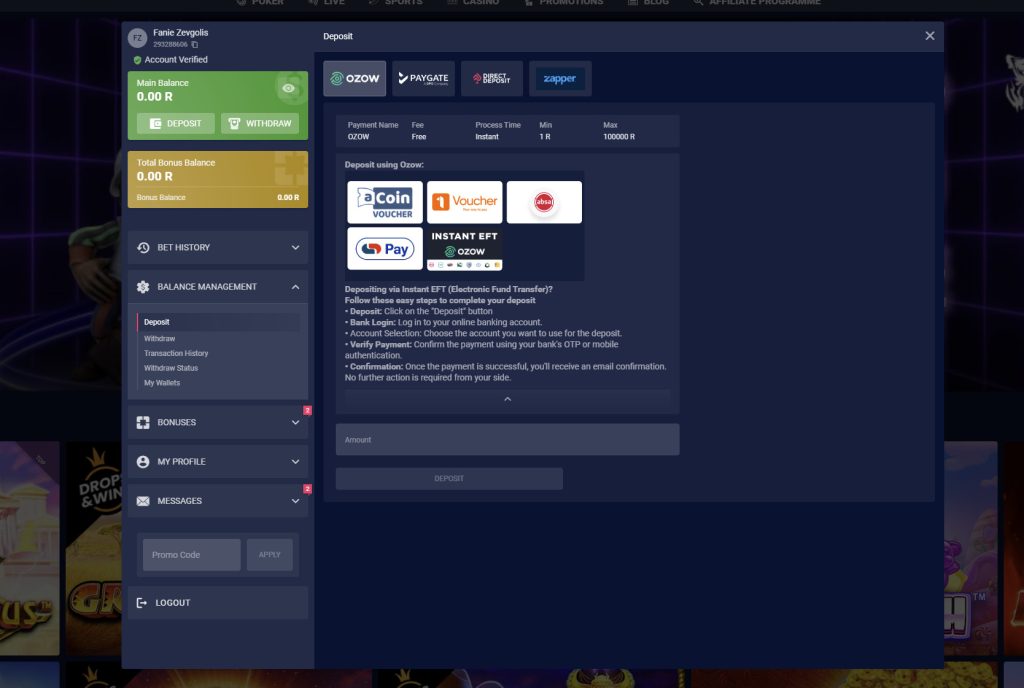Click the WITHDRAW button
Viewport: 1024px width, 688px height.
pyautogui.click(x=260, y=123)
